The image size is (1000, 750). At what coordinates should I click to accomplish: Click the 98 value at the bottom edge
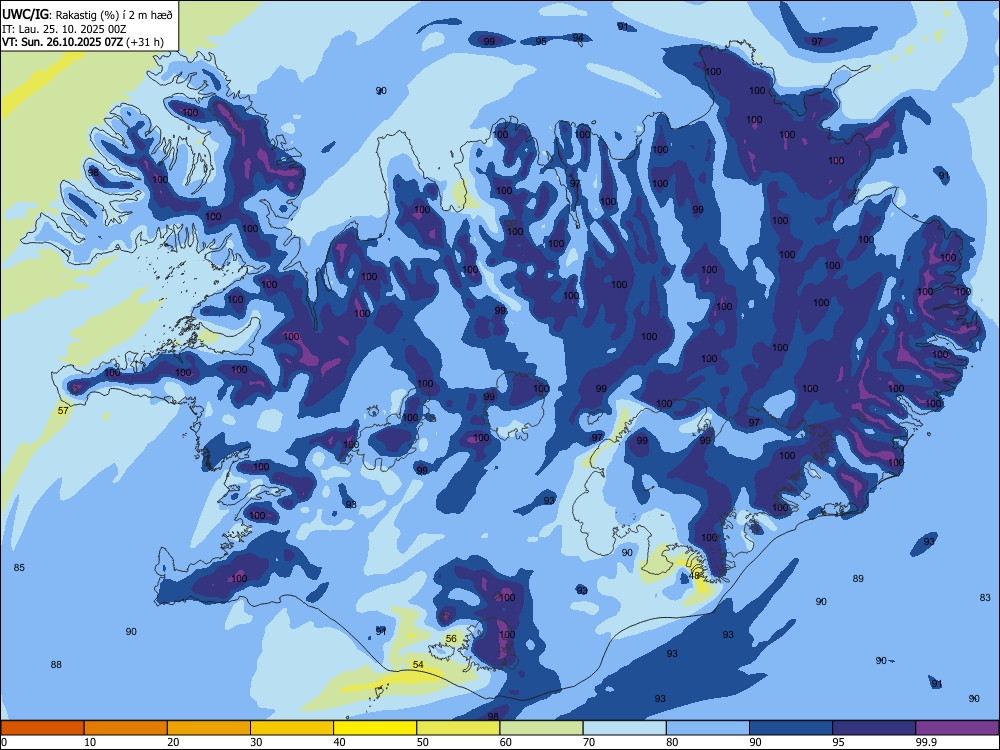click(x=492, y=716)
